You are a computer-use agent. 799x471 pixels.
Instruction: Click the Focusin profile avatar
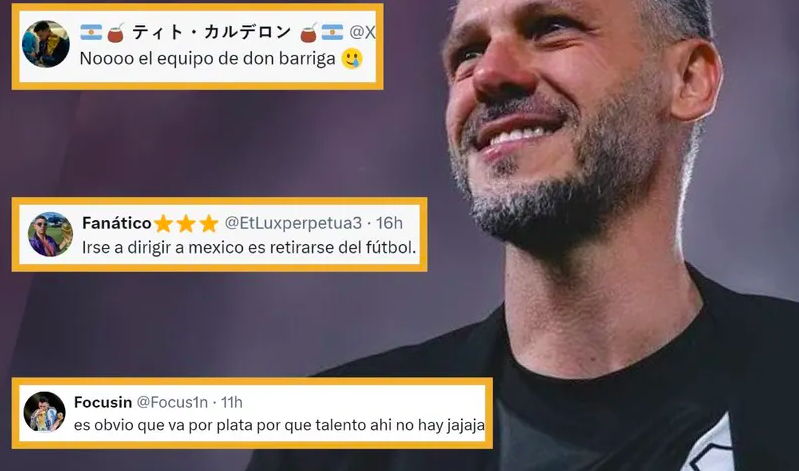(x=45, y=412)
